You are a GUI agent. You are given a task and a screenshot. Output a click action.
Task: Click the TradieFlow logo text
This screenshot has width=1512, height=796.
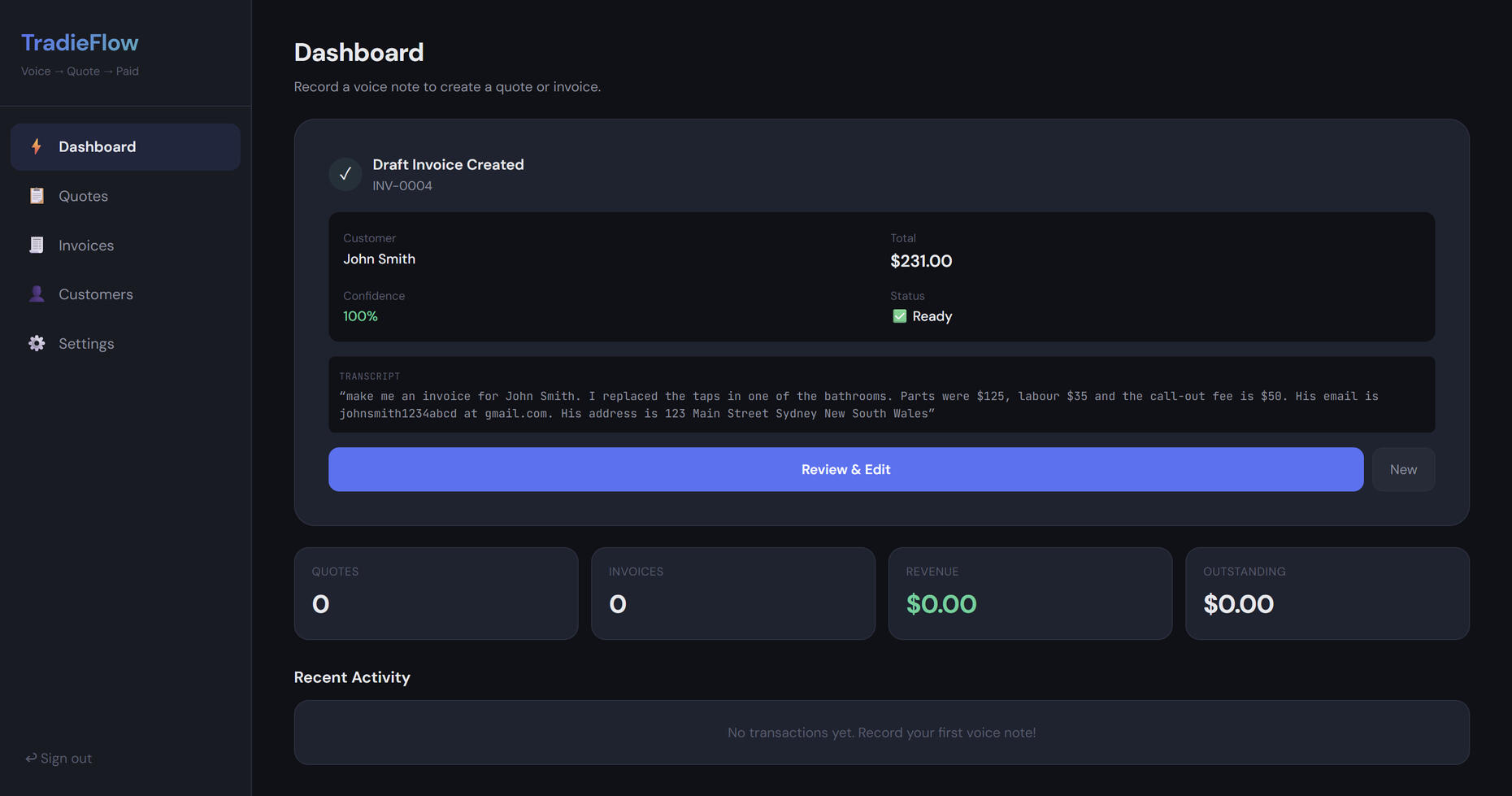[80, 42]
